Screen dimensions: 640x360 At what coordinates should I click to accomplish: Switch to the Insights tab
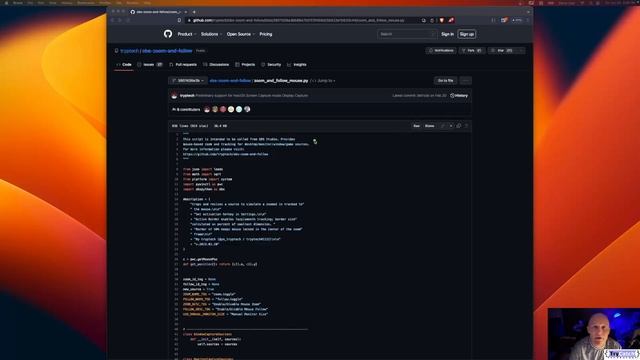coord(297,65)
